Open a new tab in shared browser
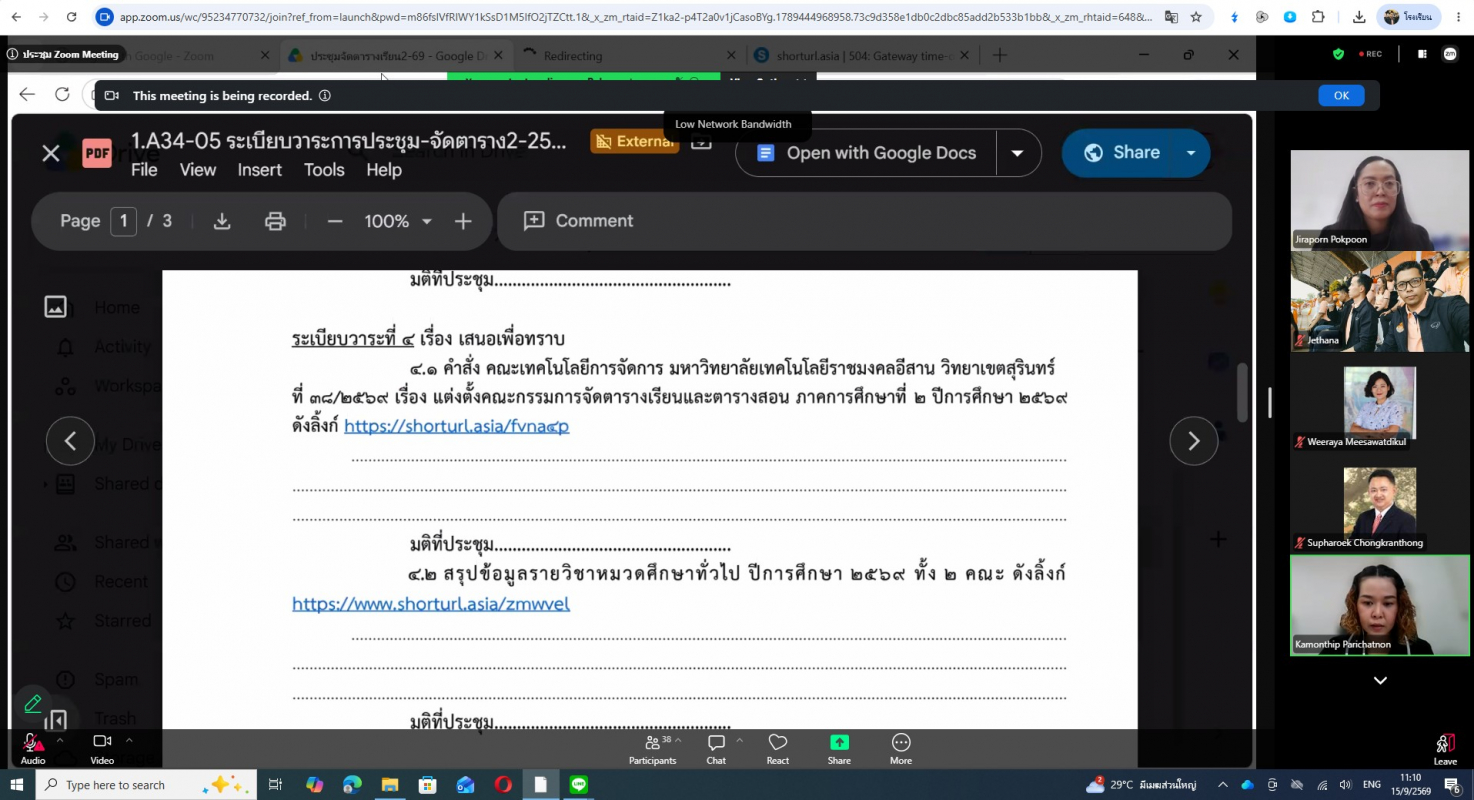 click(999, 56)
